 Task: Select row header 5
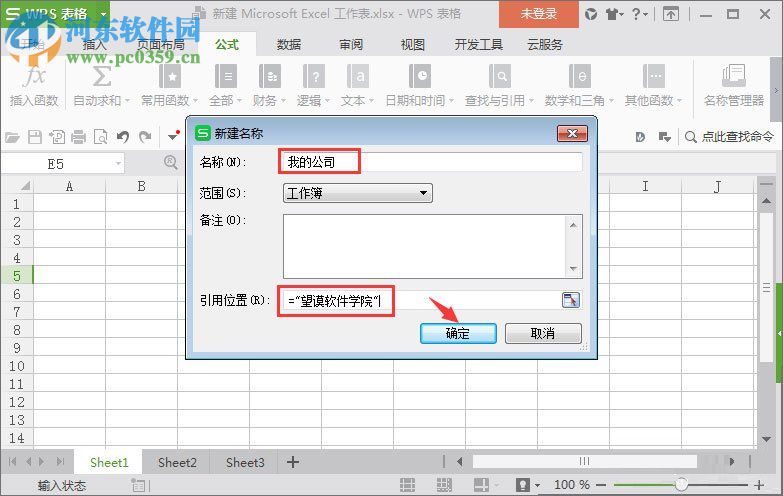pos(17,276)
